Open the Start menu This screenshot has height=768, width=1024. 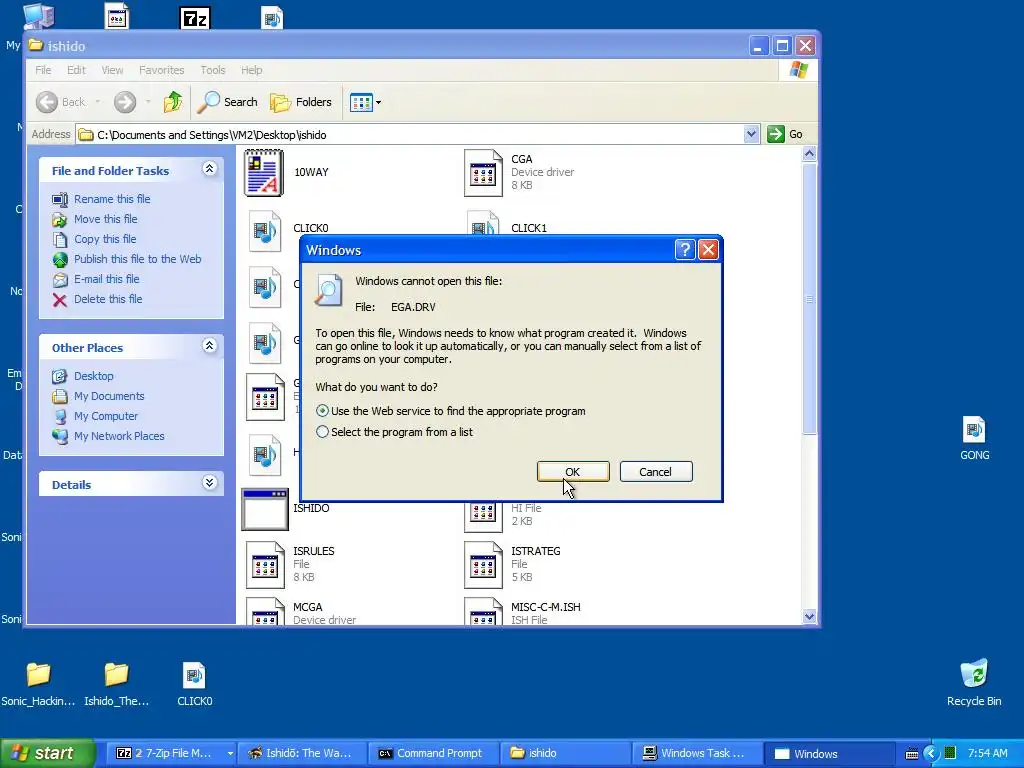(x=47, y=753)
